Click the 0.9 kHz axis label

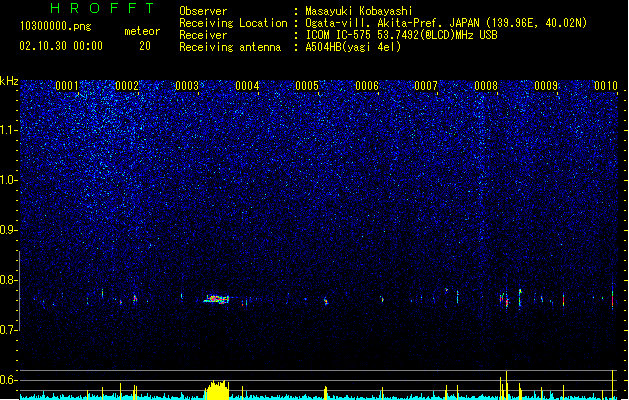(9, 230)
